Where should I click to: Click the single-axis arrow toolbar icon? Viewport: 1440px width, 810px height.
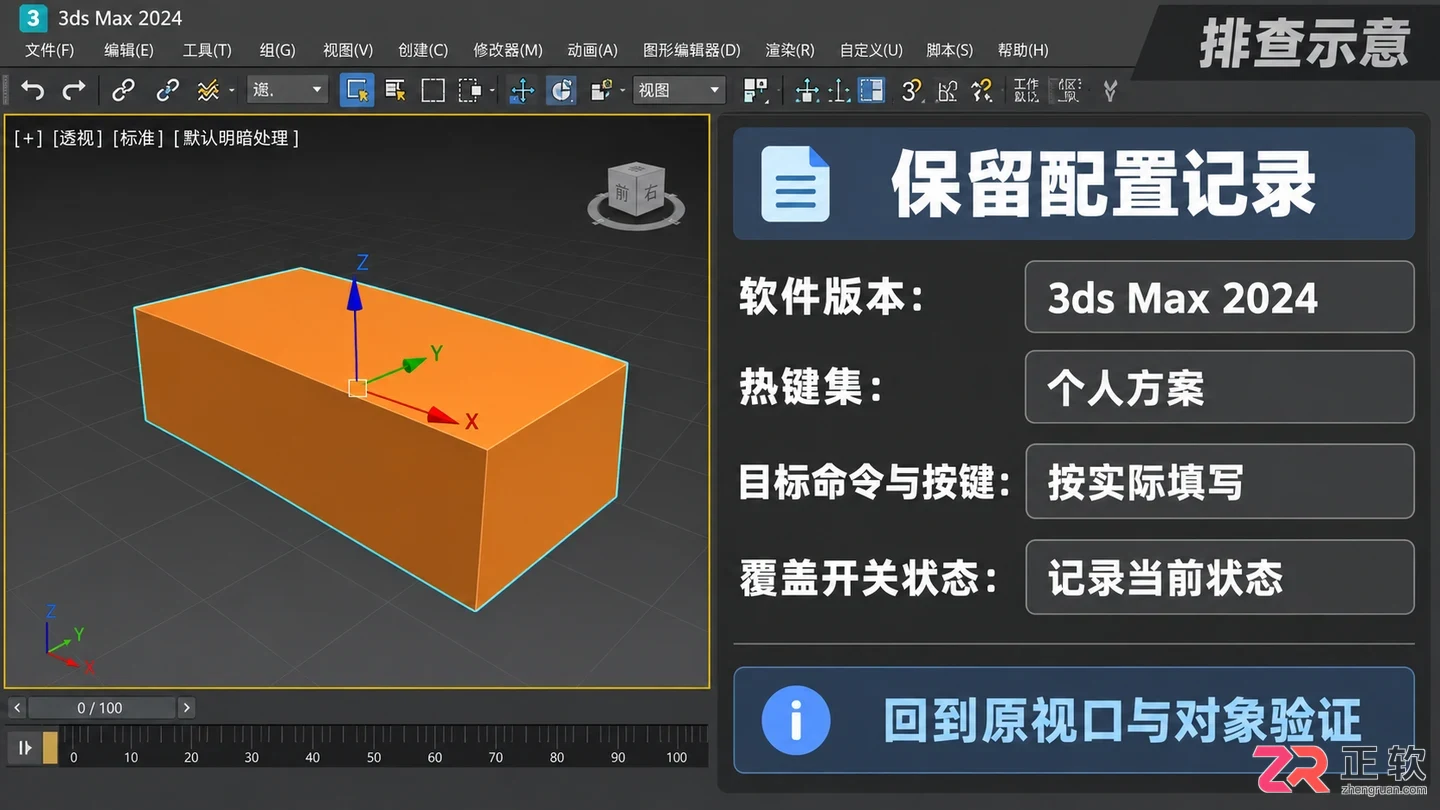click(x=839, y=91)
